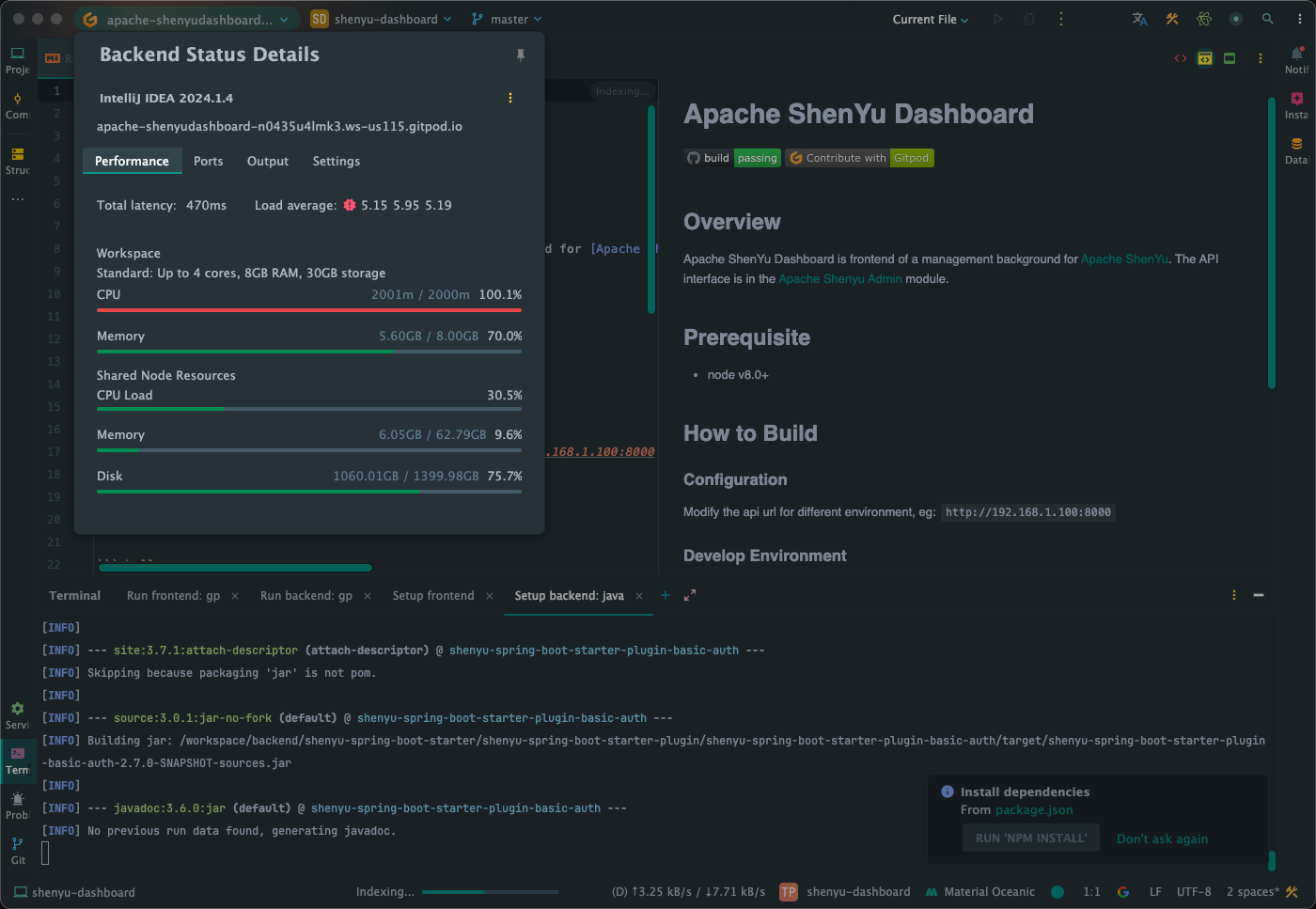The height and width of the screenshot is (909, 1316).
Task: Switch markdown view to editor only
Action: 1181,58
